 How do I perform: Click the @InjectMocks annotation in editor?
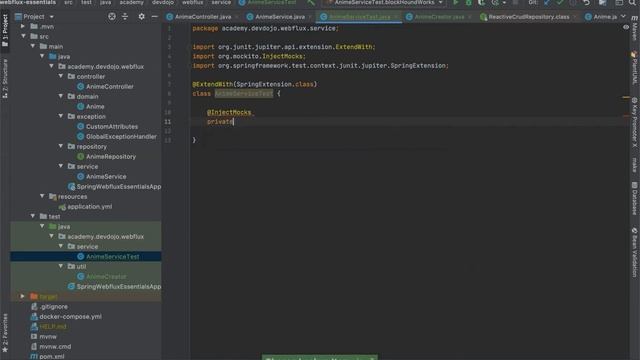coord(229,112)
